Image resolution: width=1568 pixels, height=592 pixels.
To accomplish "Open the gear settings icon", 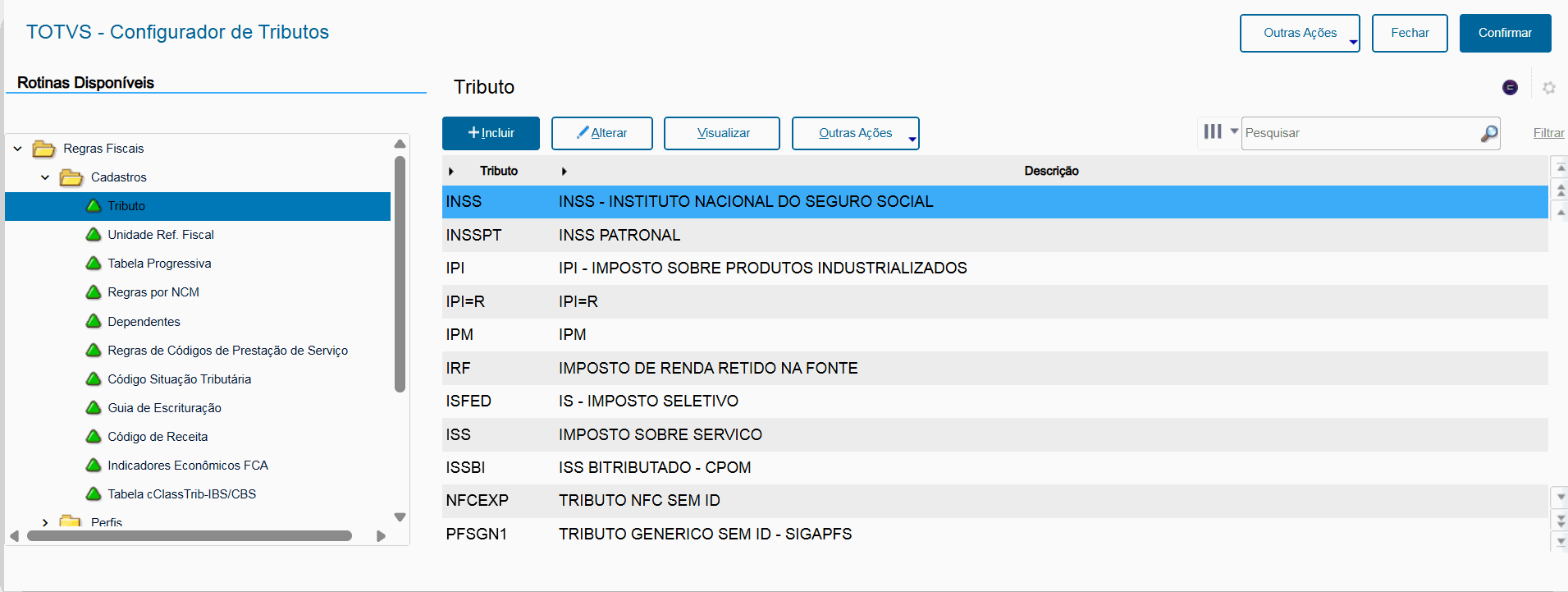I will coord(1549,88).
